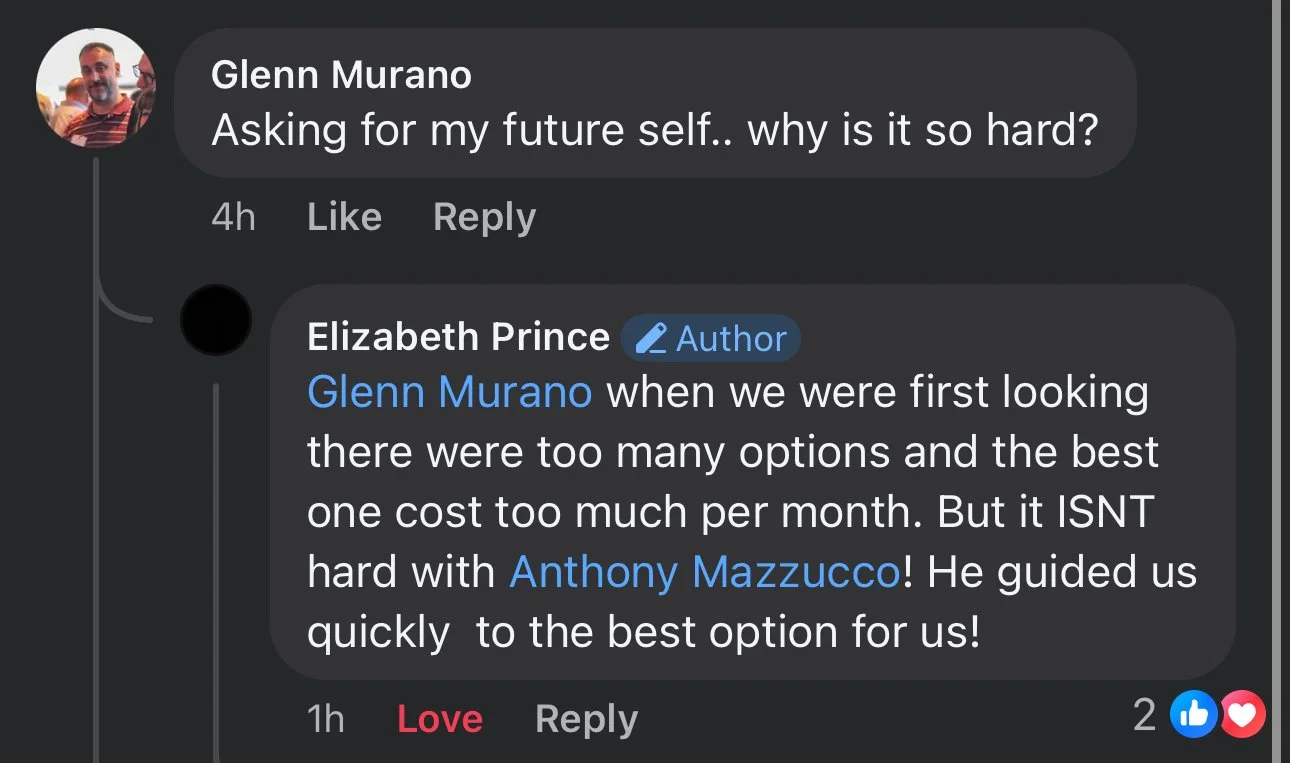Click Elizabeth's reply text about best option
This screenshot has width=1290, height=763.
tap(730, 632)
